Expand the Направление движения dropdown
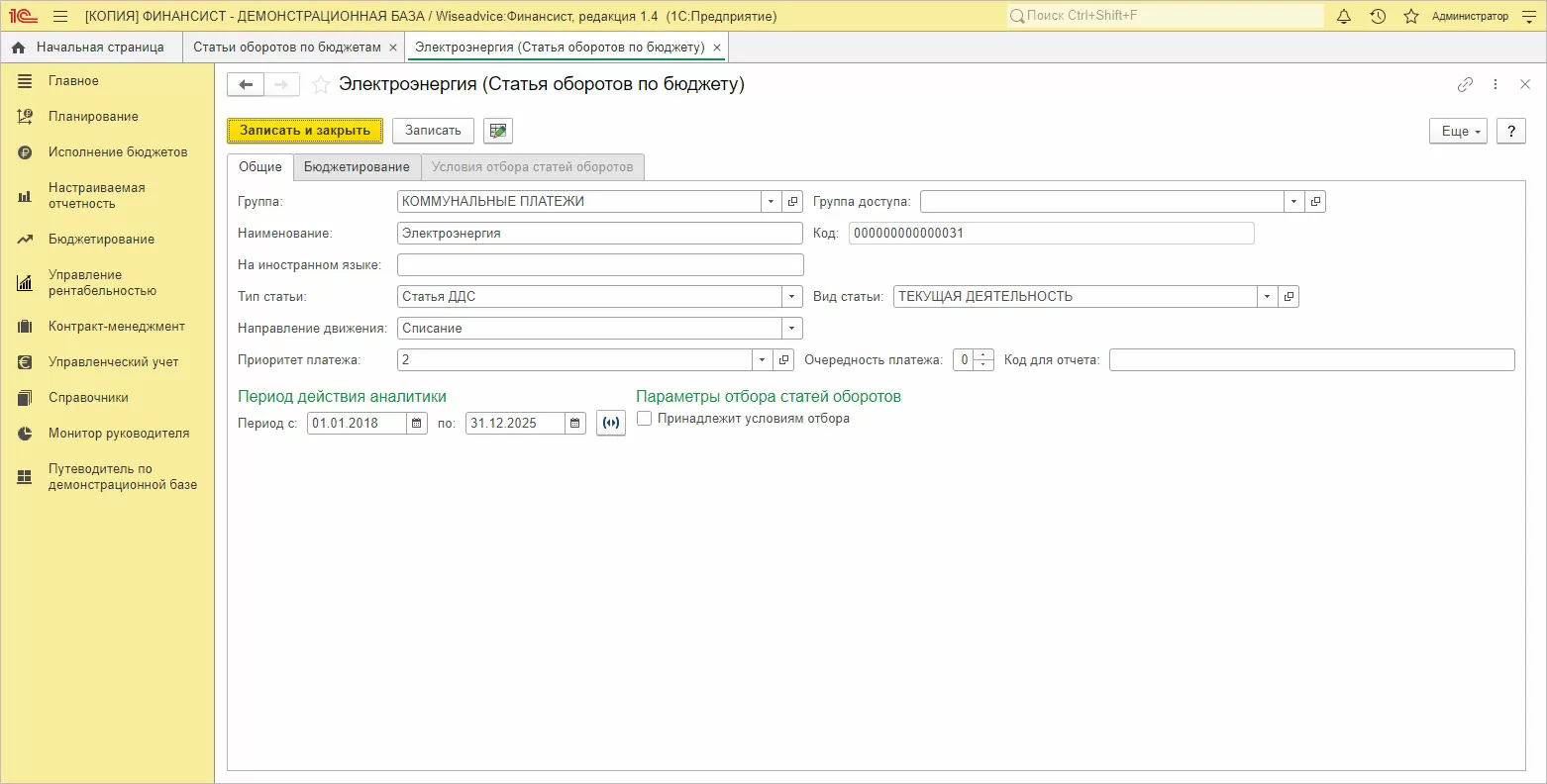1547x784 pixels. pyautogui.click(x=791, y=329)
